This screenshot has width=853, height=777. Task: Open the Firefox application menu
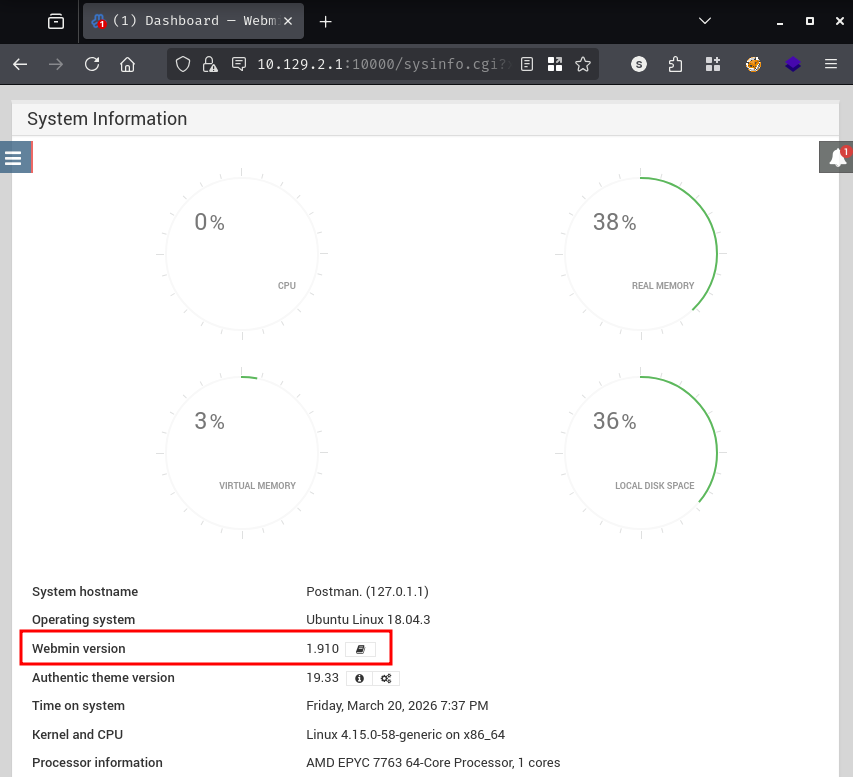click(x=830, y=64)
